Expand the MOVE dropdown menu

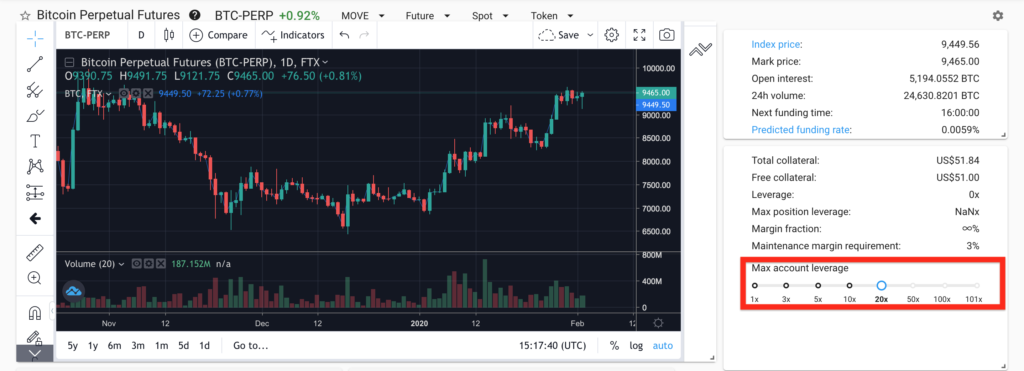(x=363, y=15)
